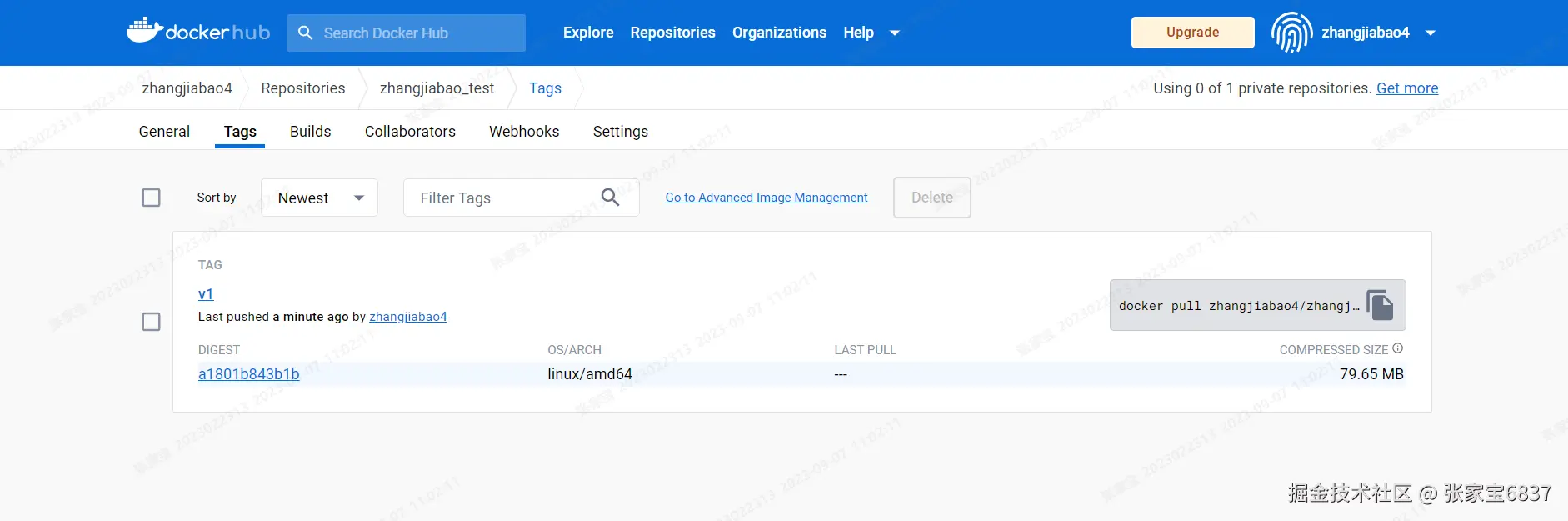This screenshot has width=1568, height=521.
Task: Focus the Search Docker Hub field
Action: pyautogui.click(x=406, y=33)
